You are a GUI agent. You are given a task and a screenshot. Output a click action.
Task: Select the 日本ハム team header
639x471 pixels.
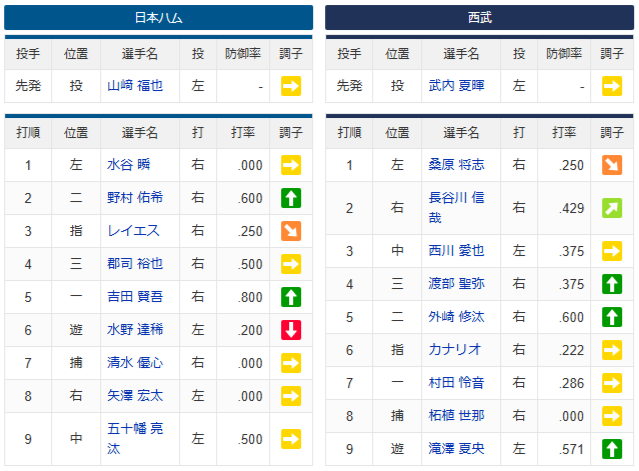coord(159,18)
